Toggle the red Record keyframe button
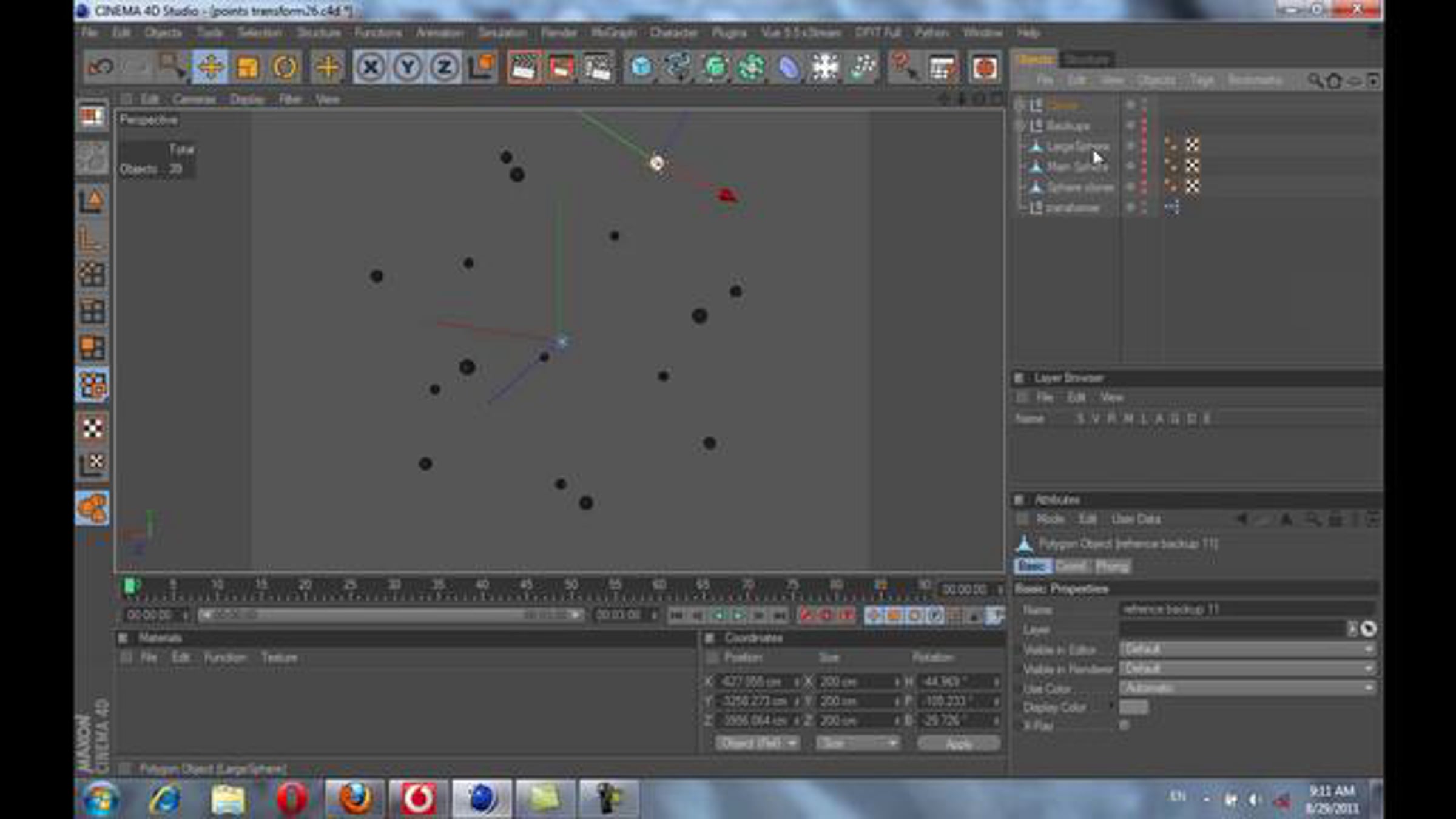Image resolution: width=1456 pixels, height=819 pixels. click(806, 616)
